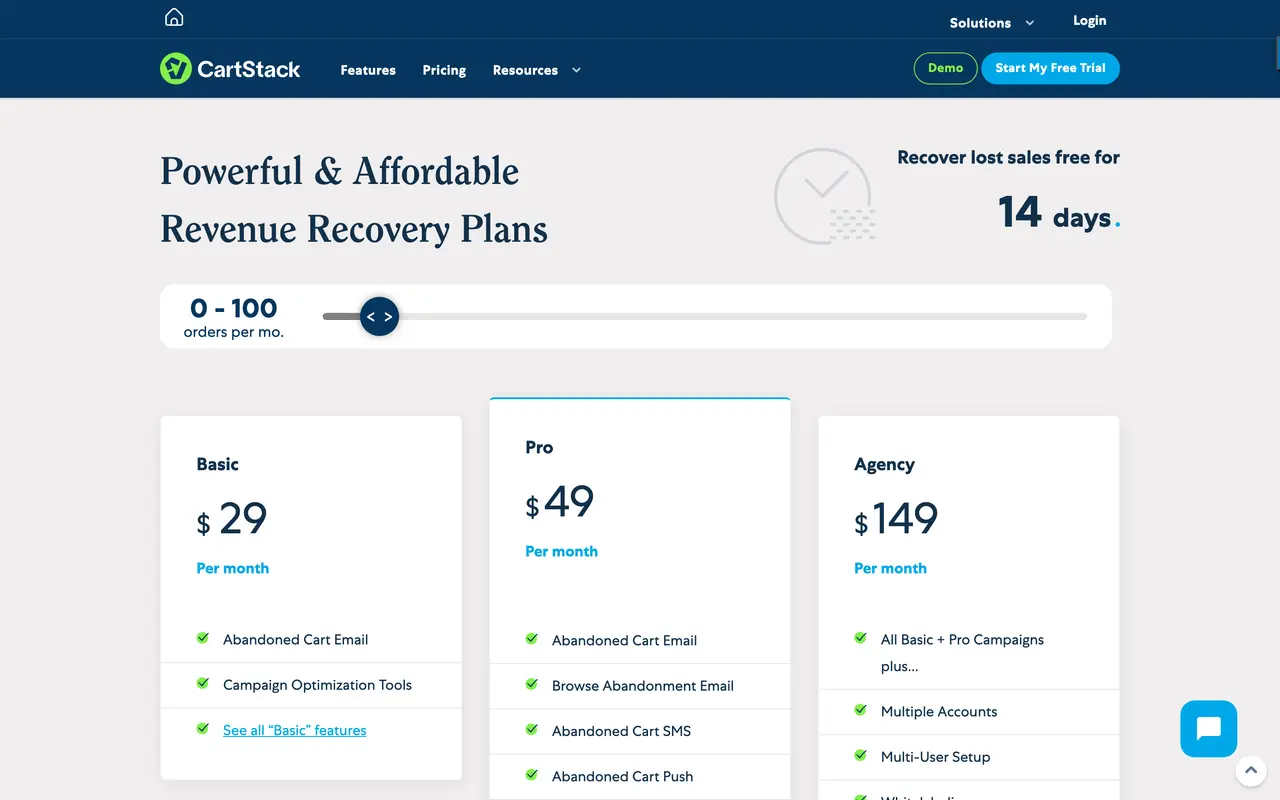The width and height of the screenshot is (1280, 800).
Task: Click green checkmark beside Multiple Accounts
Action: click(x=861, y=711)
